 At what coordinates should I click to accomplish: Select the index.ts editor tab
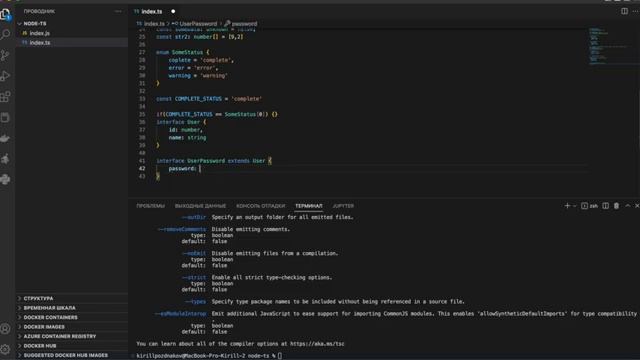click(x=151, y=11)
